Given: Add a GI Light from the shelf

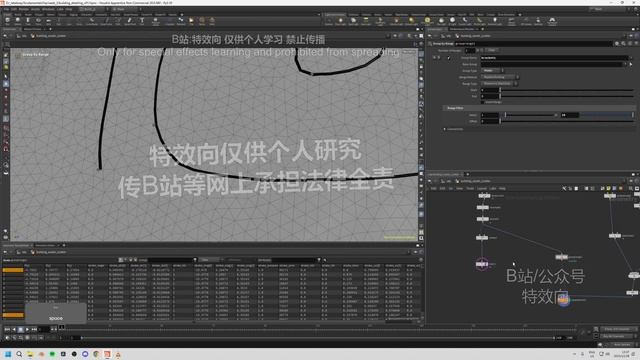Looking at the screenshot, I should [x=452, y=21].
